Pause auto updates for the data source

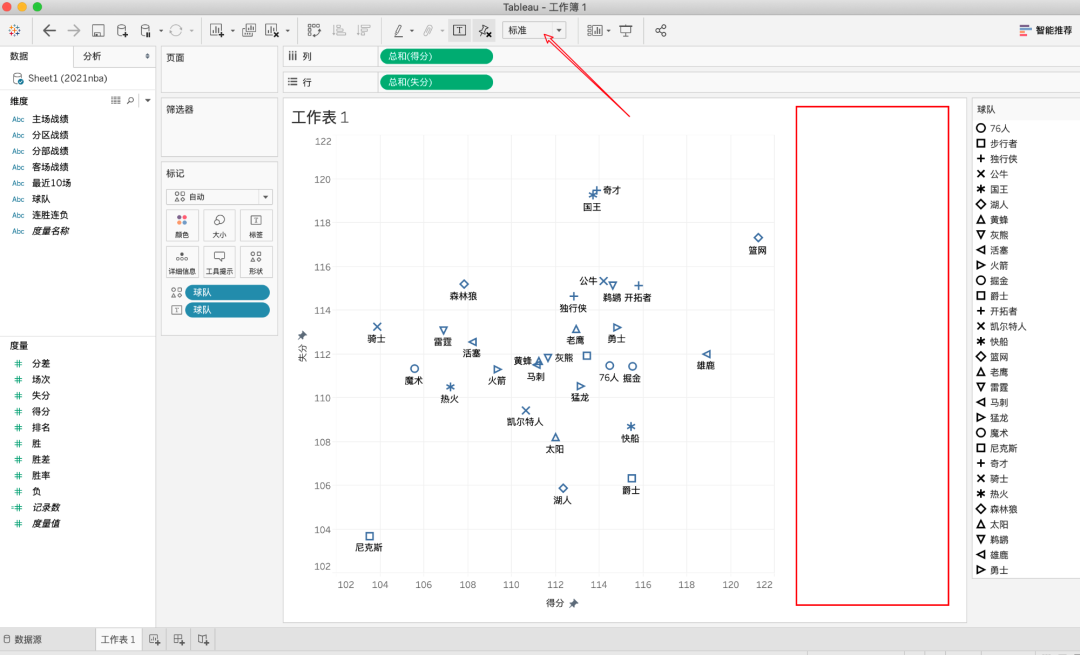tap(145, 30)
